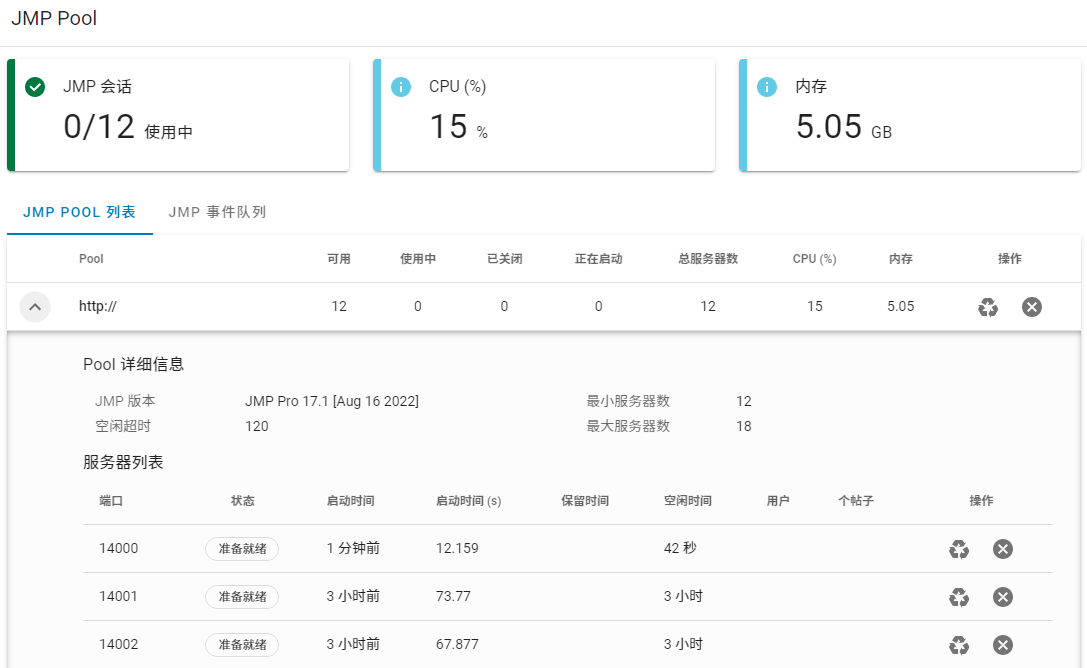Stop server on port 14002
The height and width of the screenshot is (668, 1087).
point(1003,645)
